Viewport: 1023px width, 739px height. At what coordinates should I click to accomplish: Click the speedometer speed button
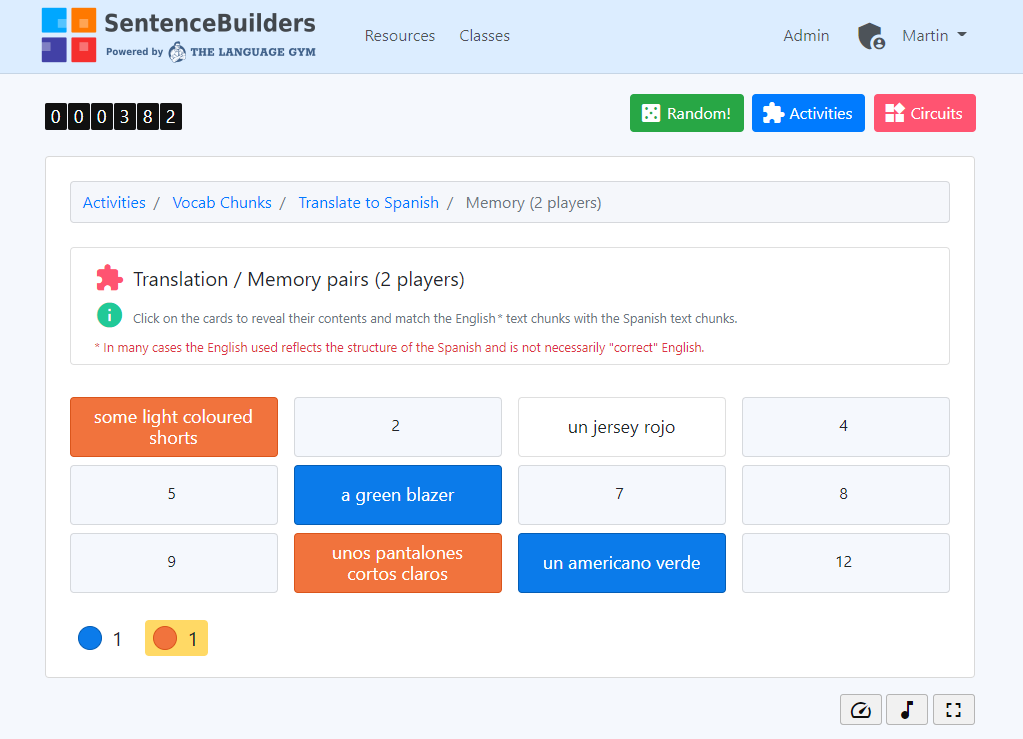[x=861, y=710]
